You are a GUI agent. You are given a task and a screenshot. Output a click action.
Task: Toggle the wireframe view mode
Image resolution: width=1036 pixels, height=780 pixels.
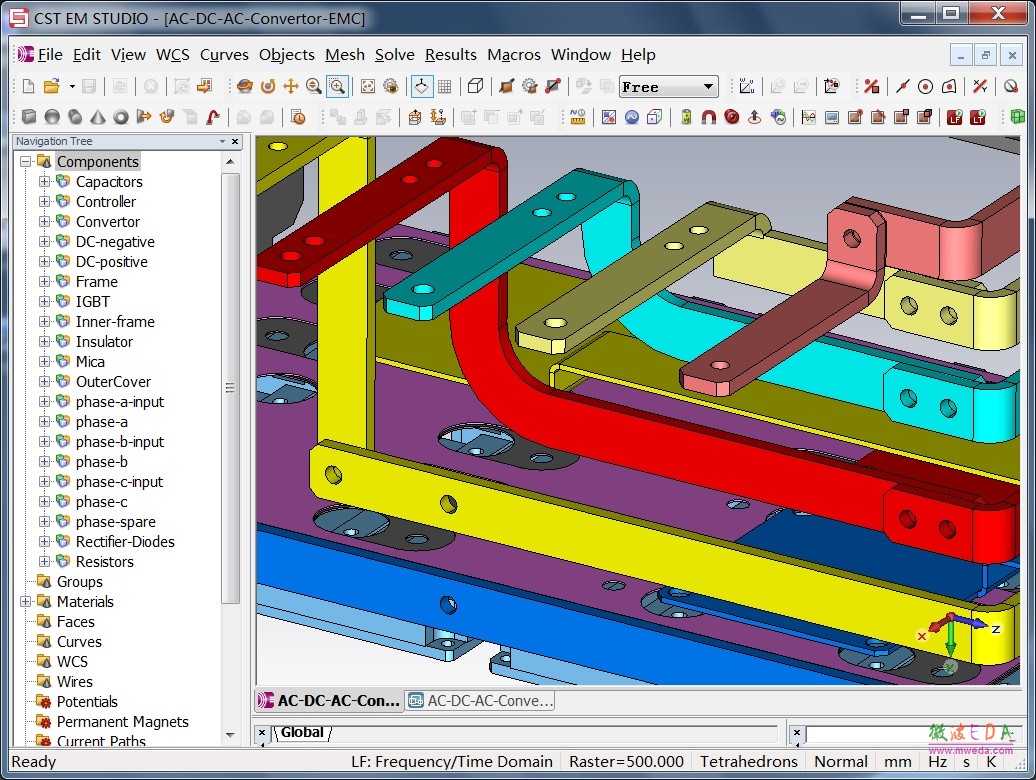click(476, 86)
